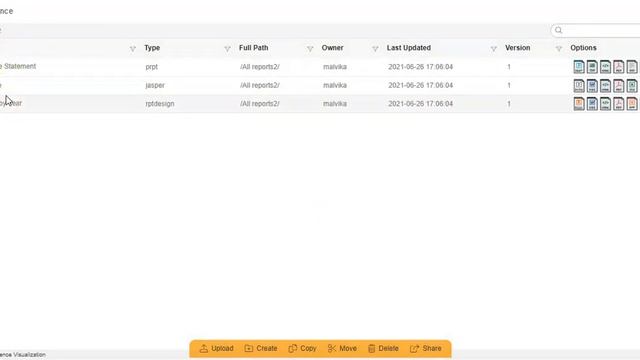Export the prpt report as HTML
Screen dimensions: 640x360
[x=605, y=67]
